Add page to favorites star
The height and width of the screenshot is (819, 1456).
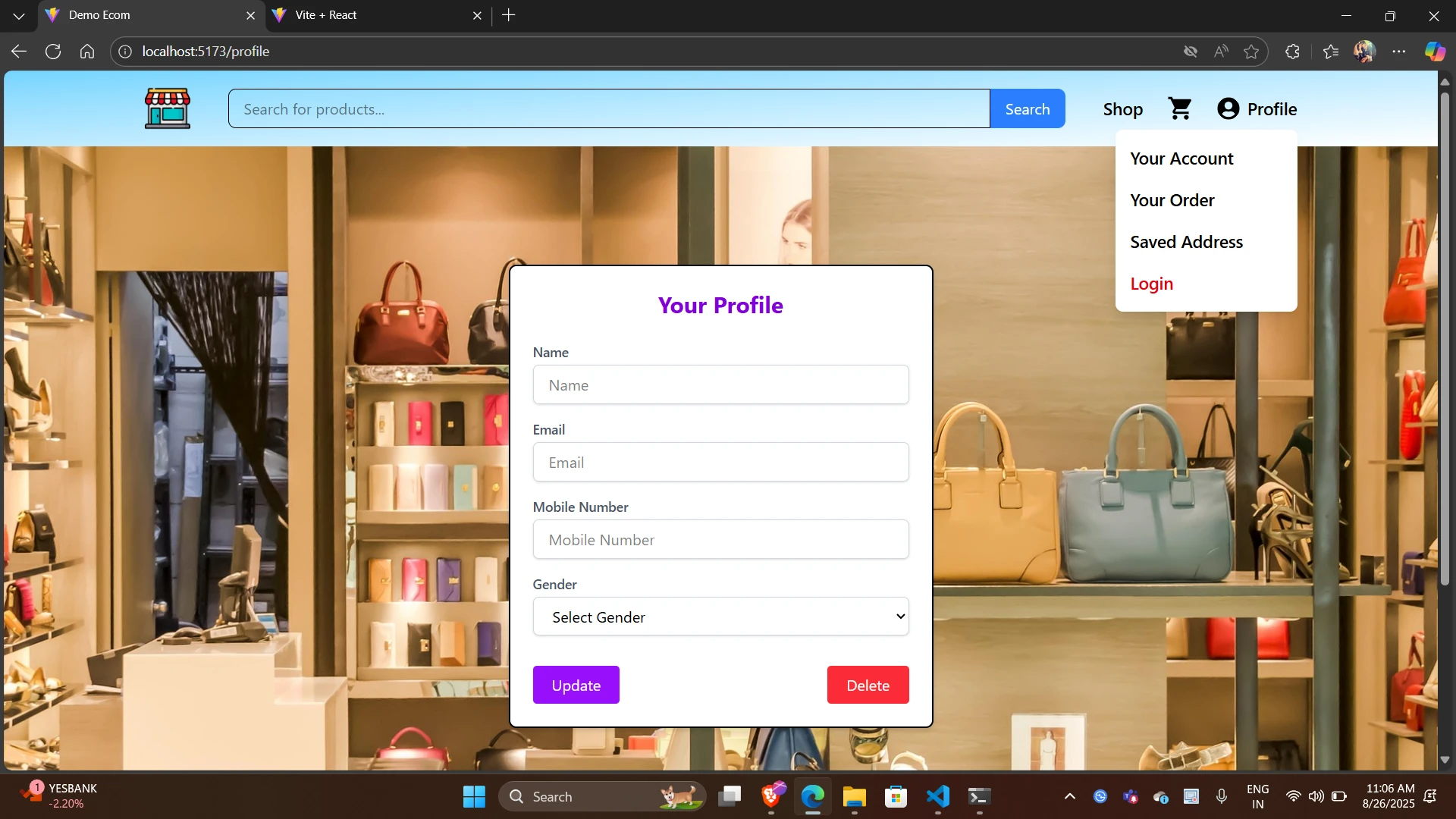point(1251,52)
